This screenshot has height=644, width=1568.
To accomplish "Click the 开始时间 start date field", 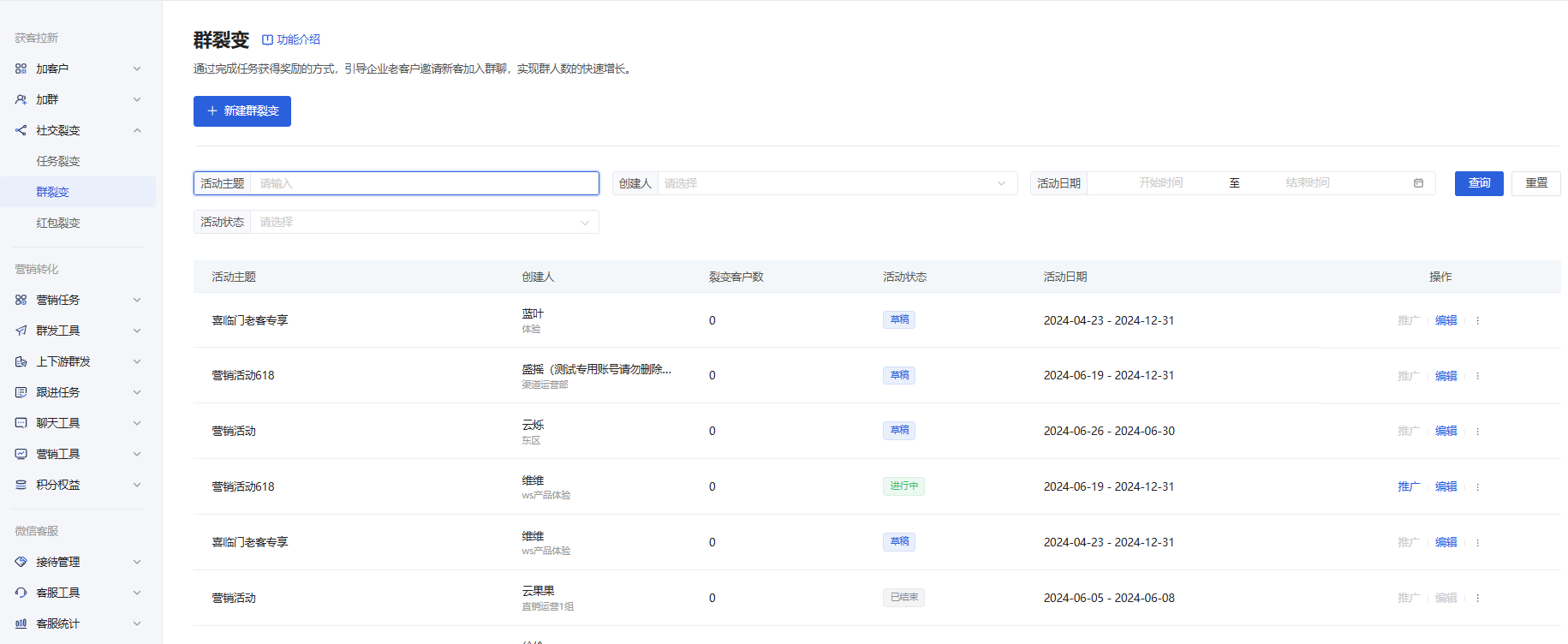I will pyautogui.click(x=1160, y=183).
